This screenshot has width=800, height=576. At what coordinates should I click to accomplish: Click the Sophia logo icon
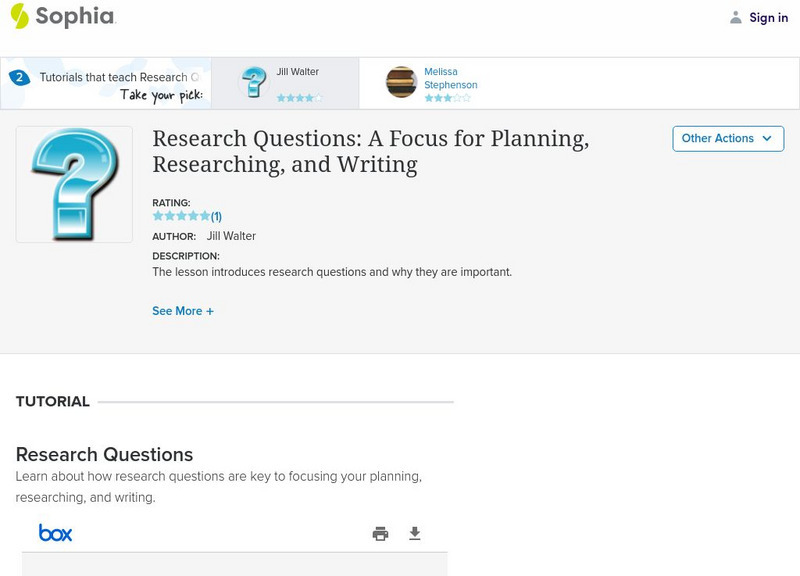coord(19,16)
